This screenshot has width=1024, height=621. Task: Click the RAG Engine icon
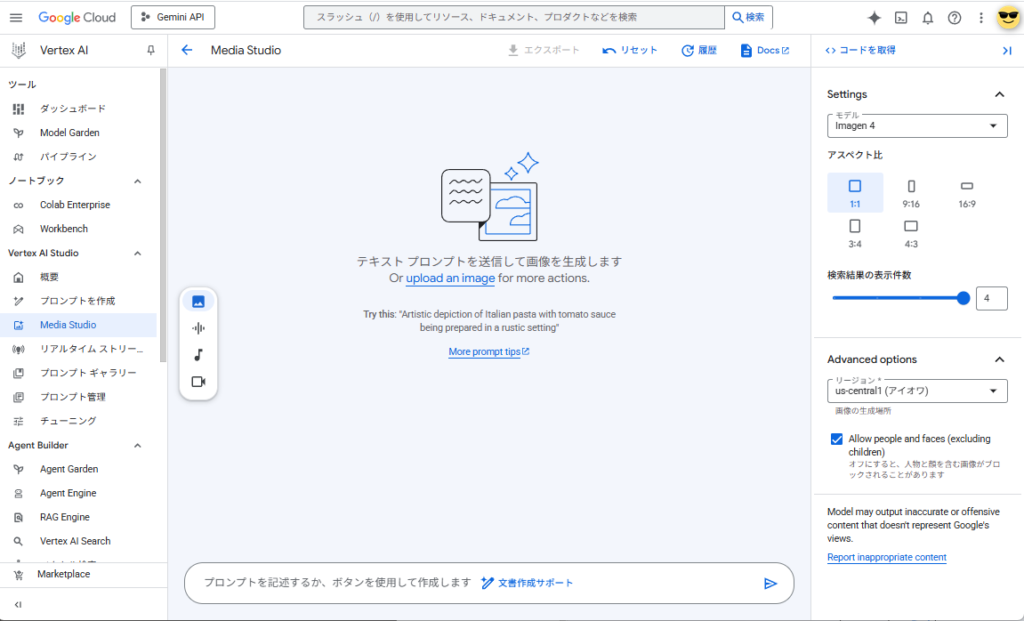point(18,517)
